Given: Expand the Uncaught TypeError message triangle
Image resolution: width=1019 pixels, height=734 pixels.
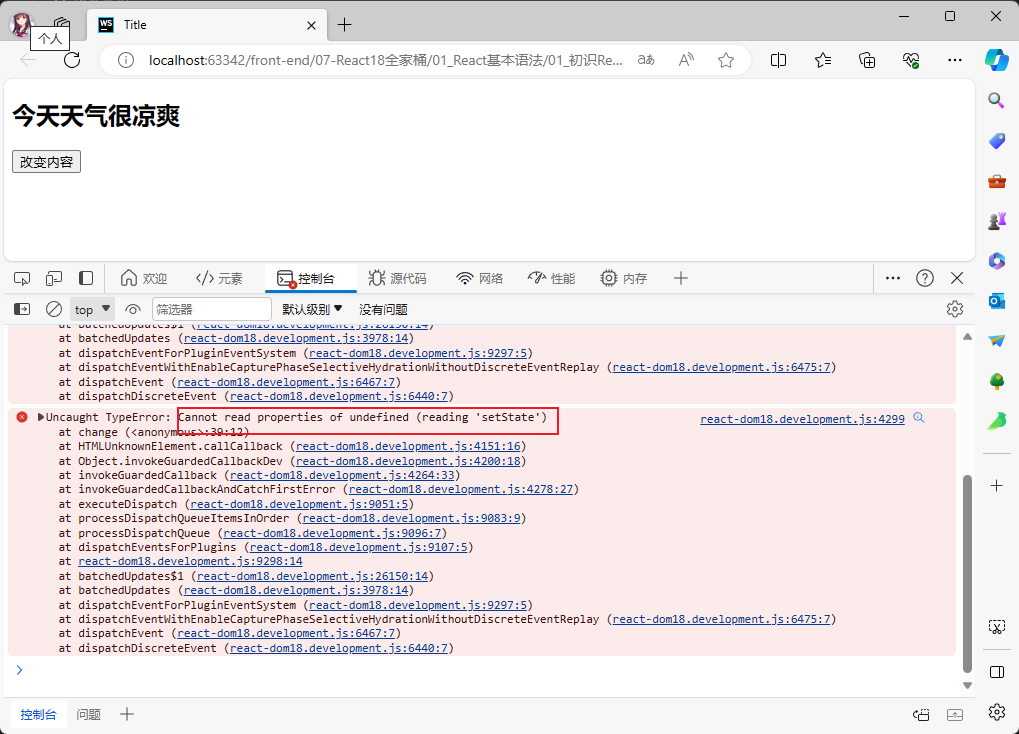Looking at the screenshot, I should pyautogui.click(x=41, y=417).
